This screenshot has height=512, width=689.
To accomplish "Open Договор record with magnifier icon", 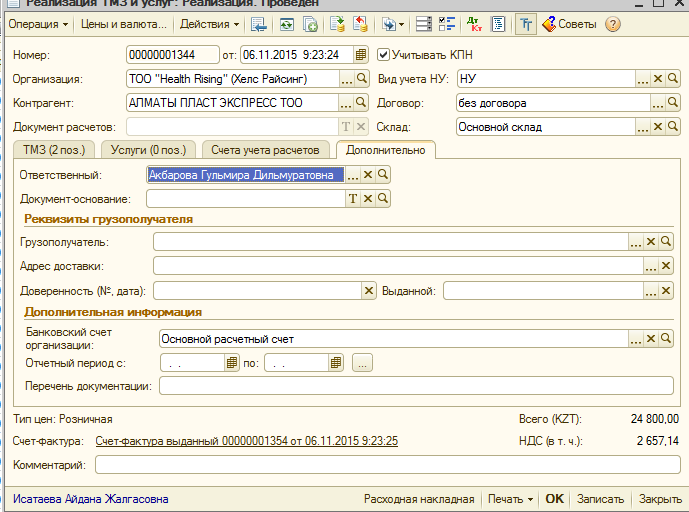I will (673, 103).
